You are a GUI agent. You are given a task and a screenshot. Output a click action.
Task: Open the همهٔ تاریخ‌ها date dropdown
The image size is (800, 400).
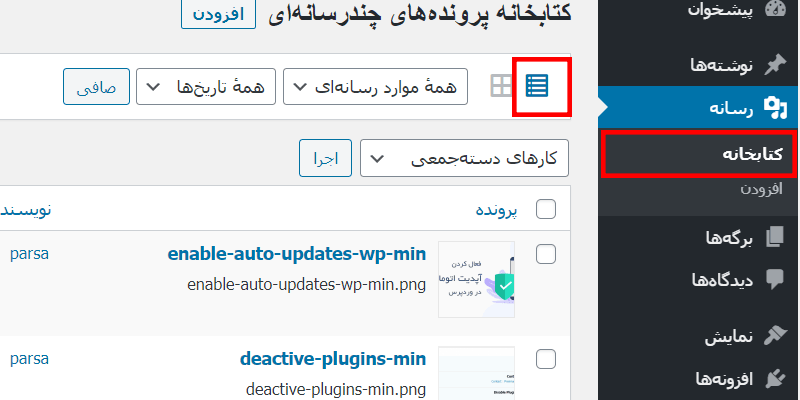(206, 87)
